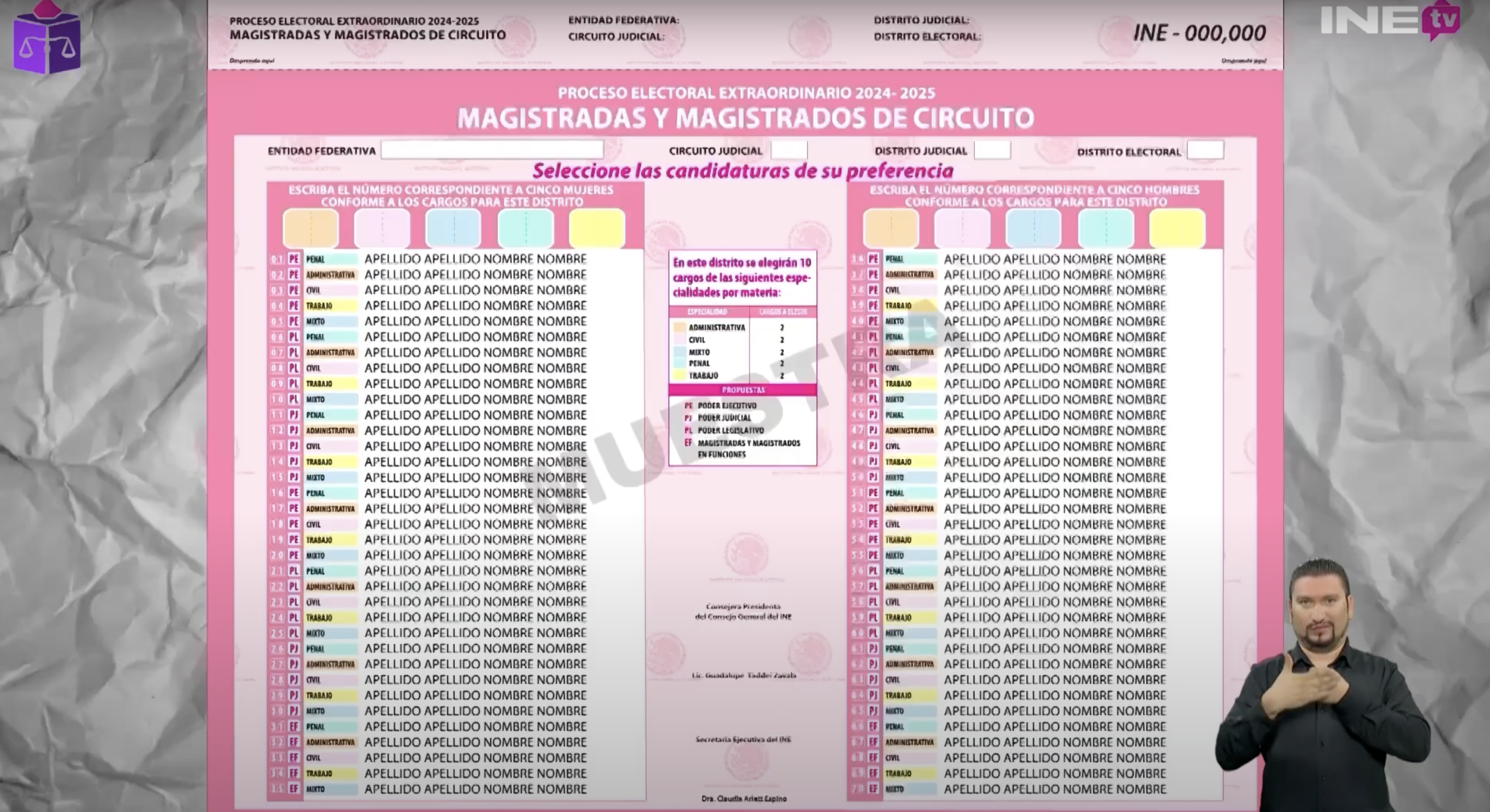Click candidate row 45 PL MIXTO

(1035, 400)
